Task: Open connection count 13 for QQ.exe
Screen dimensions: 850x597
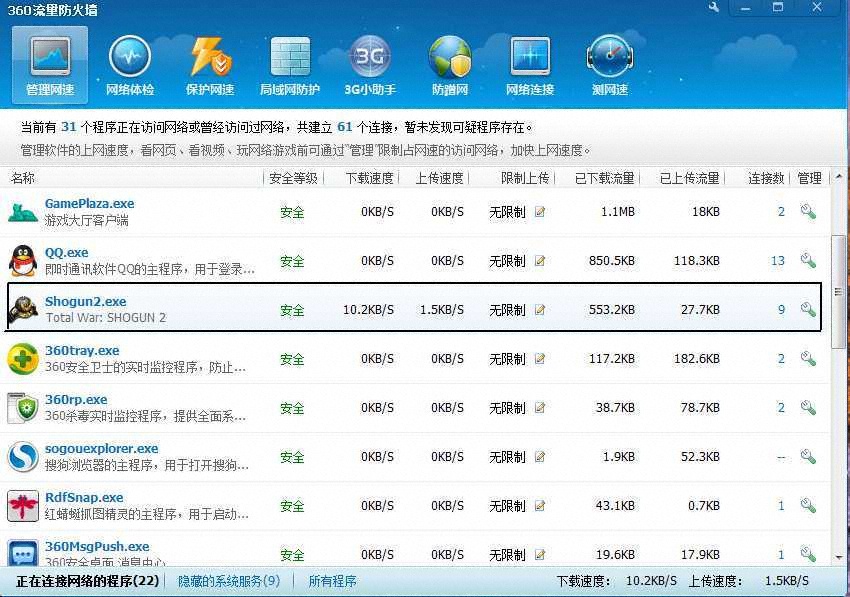Action: (x=778, y=261)
